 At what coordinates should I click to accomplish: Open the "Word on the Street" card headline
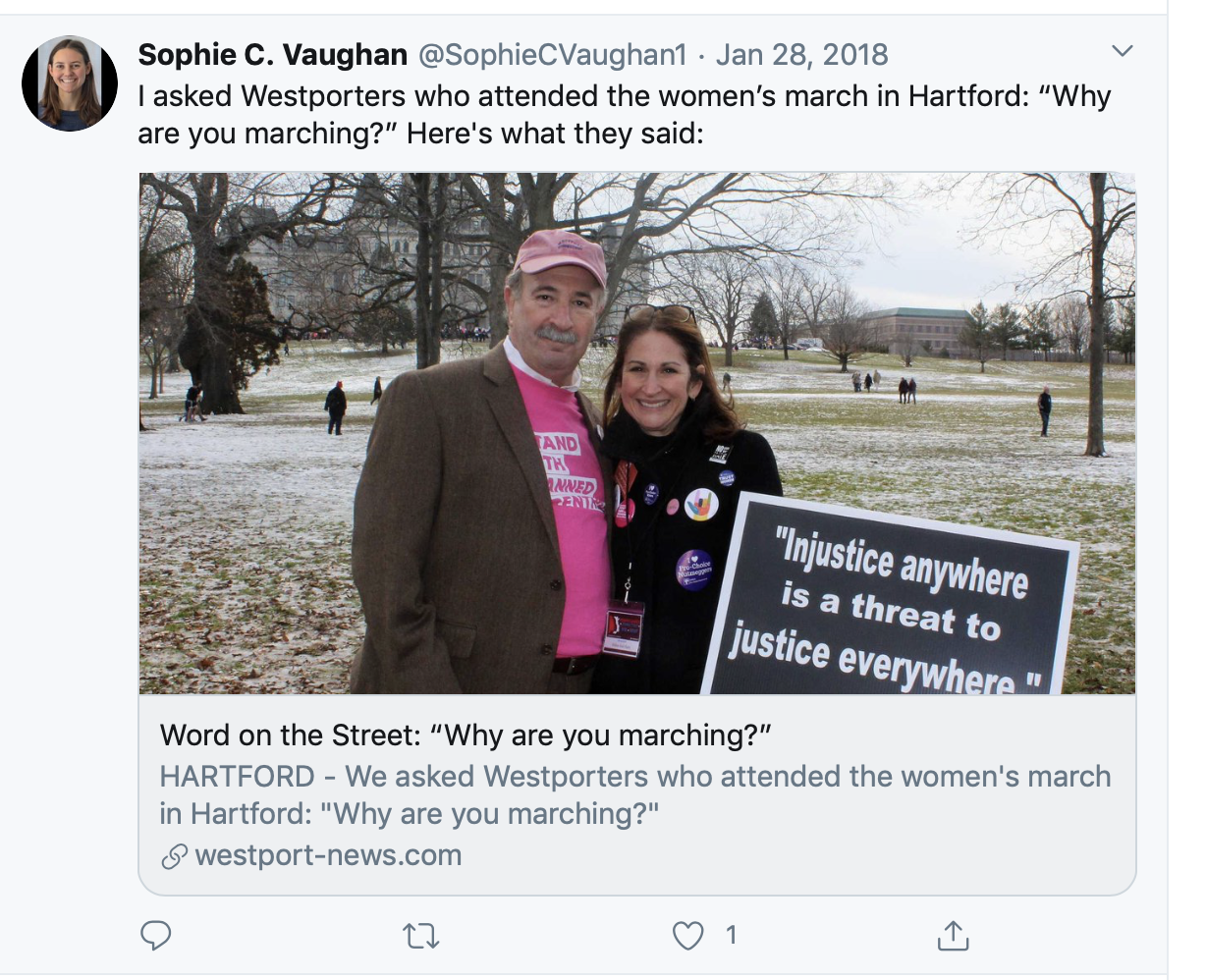click(466, 735)
